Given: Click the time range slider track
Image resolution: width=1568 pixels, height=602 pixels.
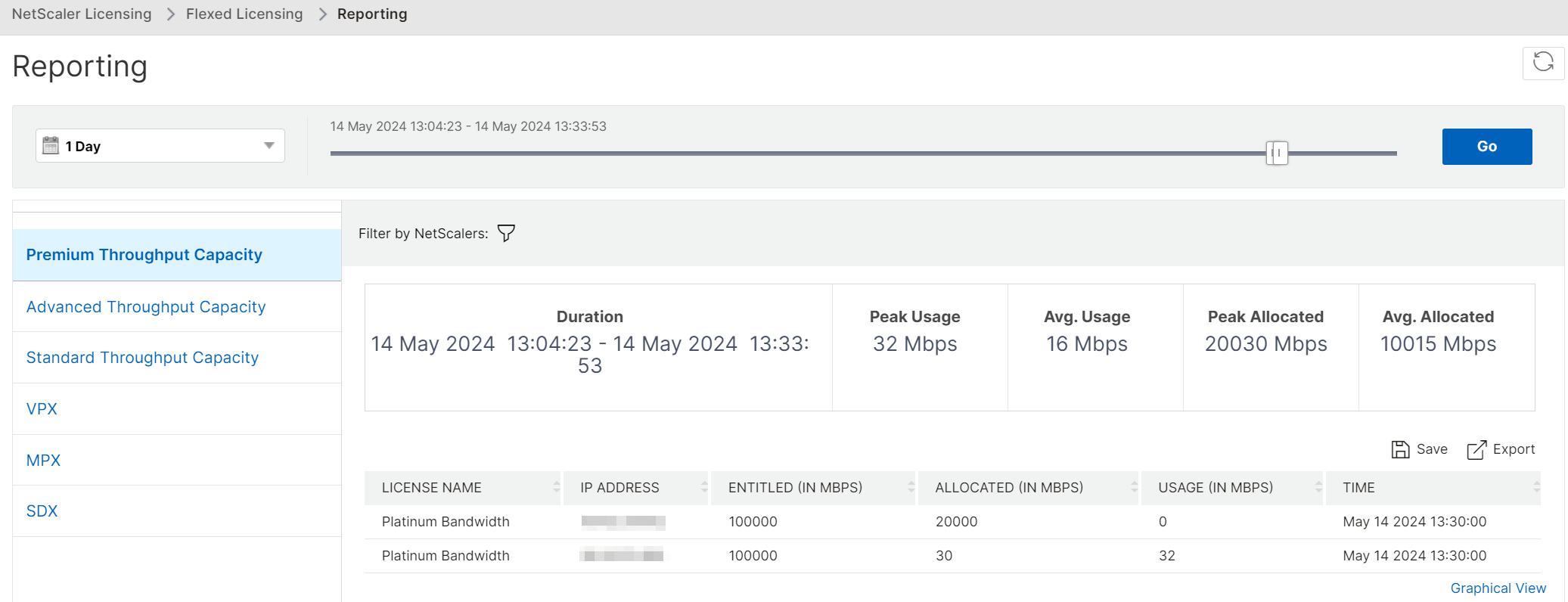Looking at the screenshot, I should [863, 154].
